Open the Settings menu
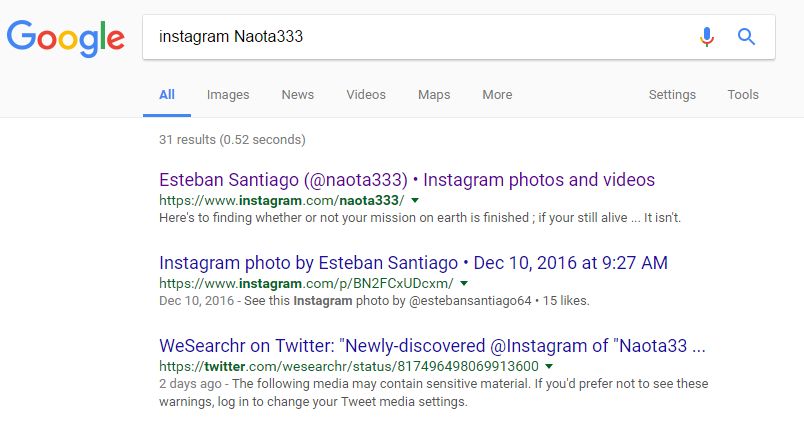Screen dimensions: 804x421 click(672, 95)
